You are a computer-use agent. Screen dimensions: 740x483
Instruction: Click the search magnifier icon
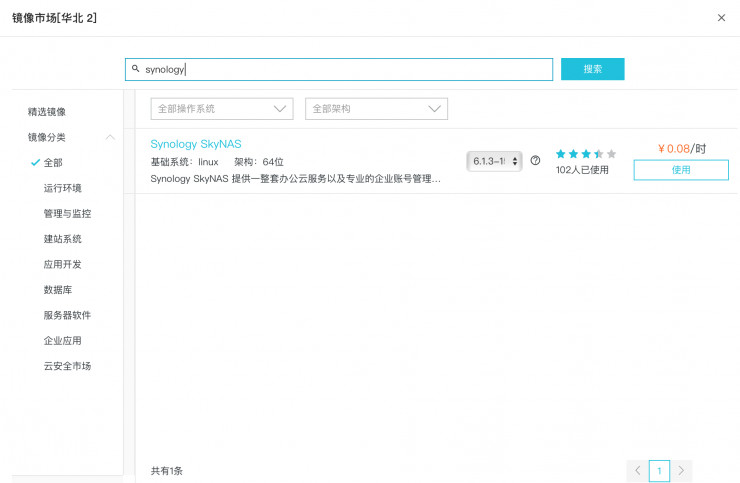click(135, 69)
